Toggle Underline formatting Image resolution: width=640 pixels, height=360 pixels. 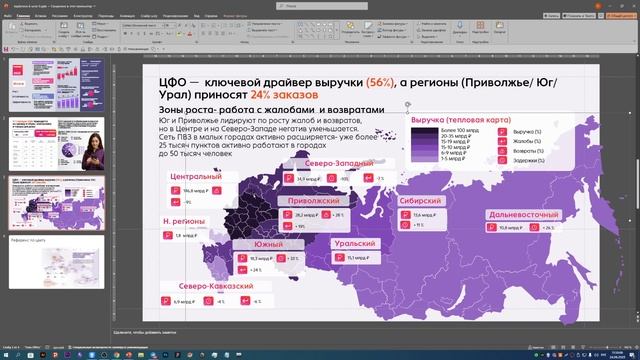click(x=138, y=33)
